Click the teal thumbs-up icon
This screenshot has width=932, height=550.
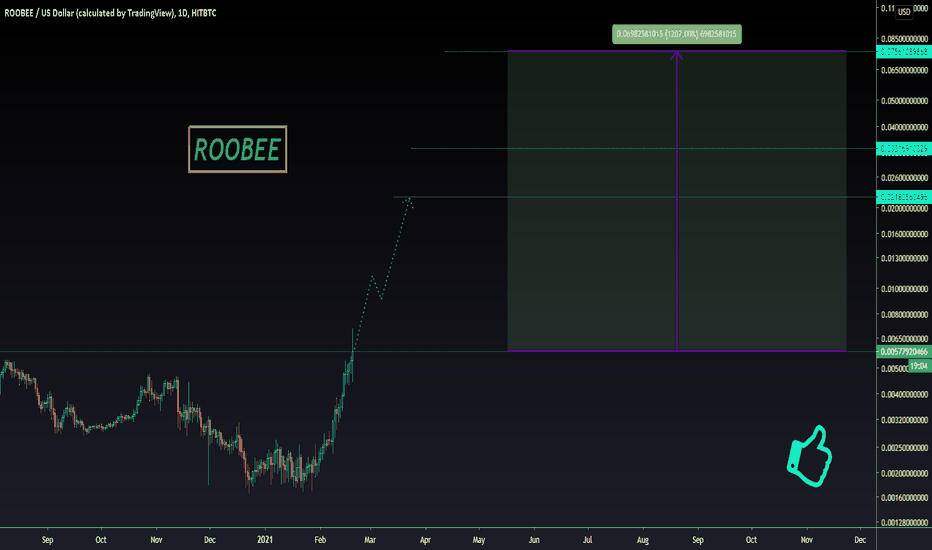tap(810, 456)
